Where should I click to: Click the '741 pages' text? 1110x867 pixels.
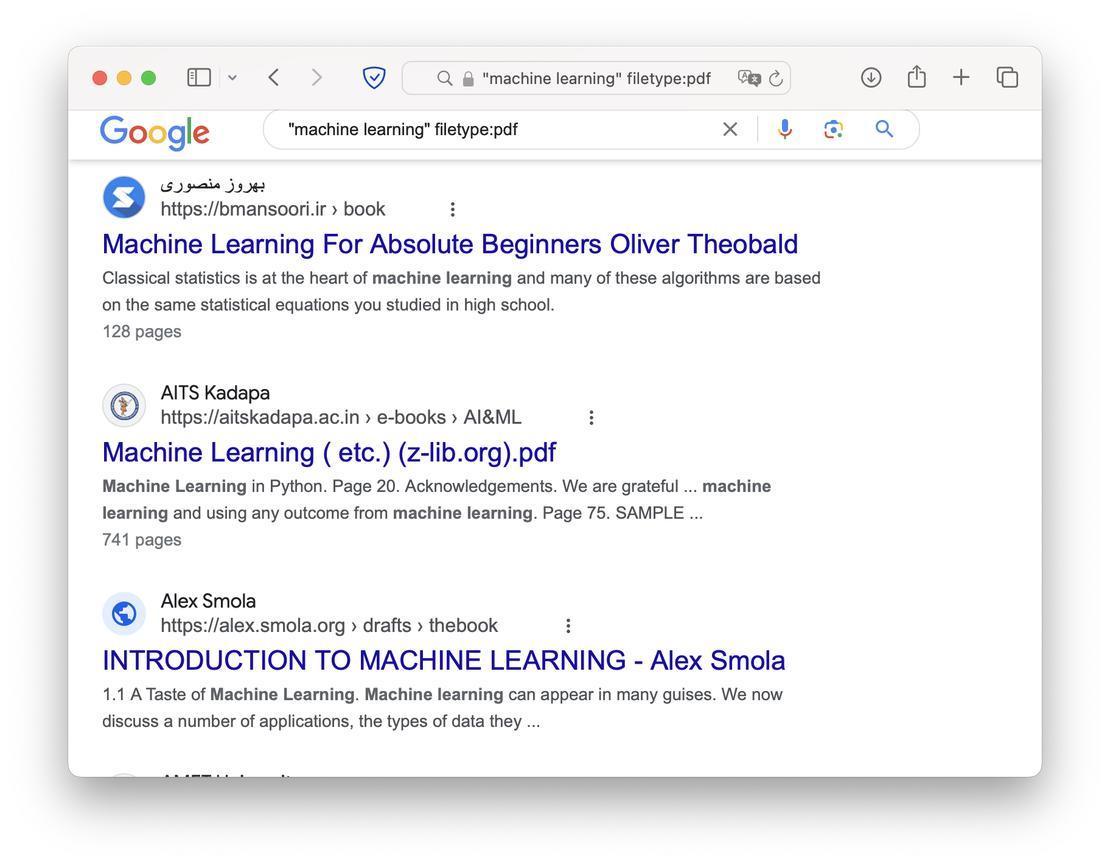click(142, 540)
